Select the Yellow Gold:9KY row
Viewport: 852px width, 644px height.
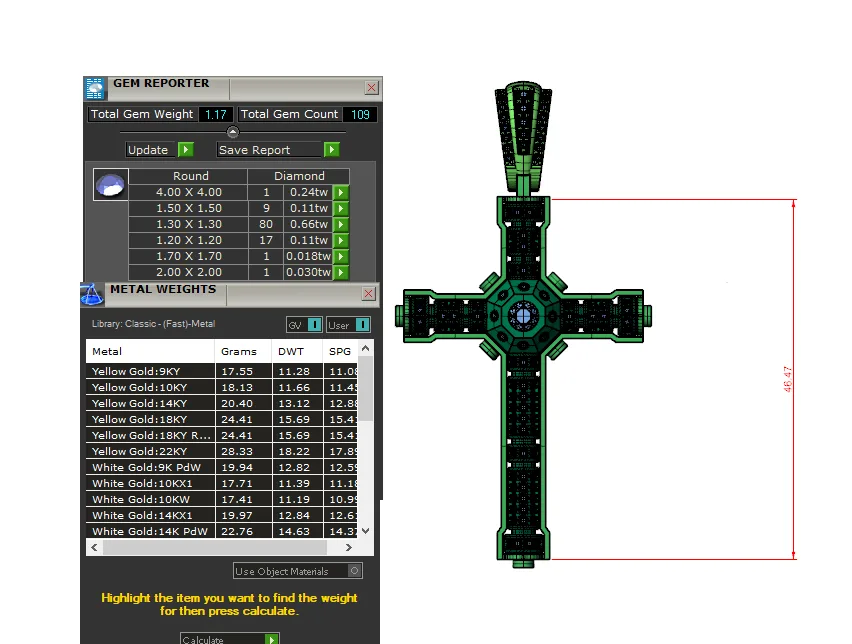[x=222, y=372]
